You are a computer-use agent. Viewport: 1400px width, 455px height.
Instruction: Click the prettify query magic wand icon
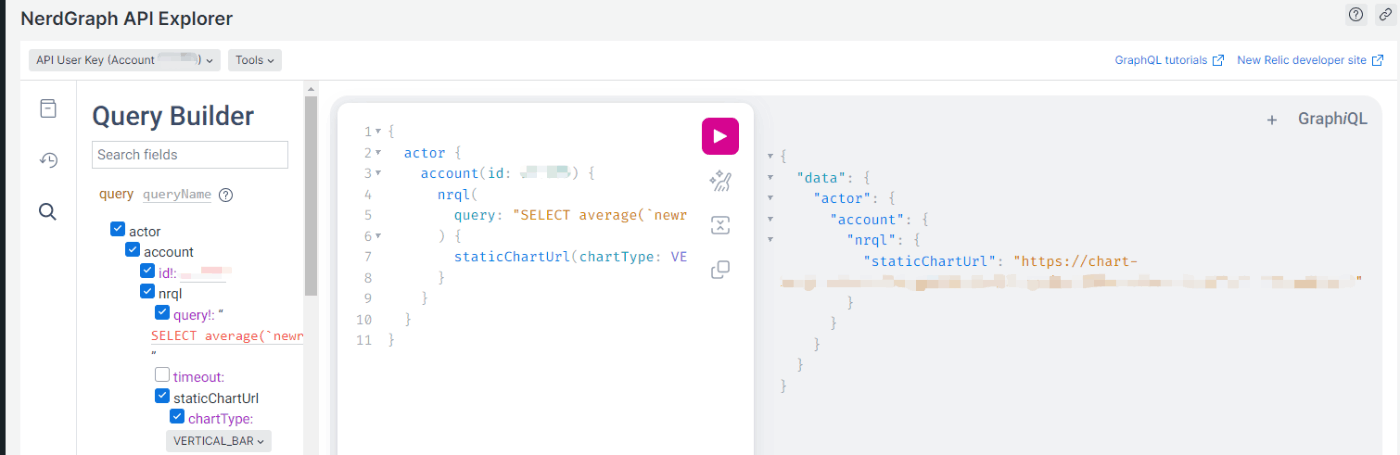click(720, 181)
